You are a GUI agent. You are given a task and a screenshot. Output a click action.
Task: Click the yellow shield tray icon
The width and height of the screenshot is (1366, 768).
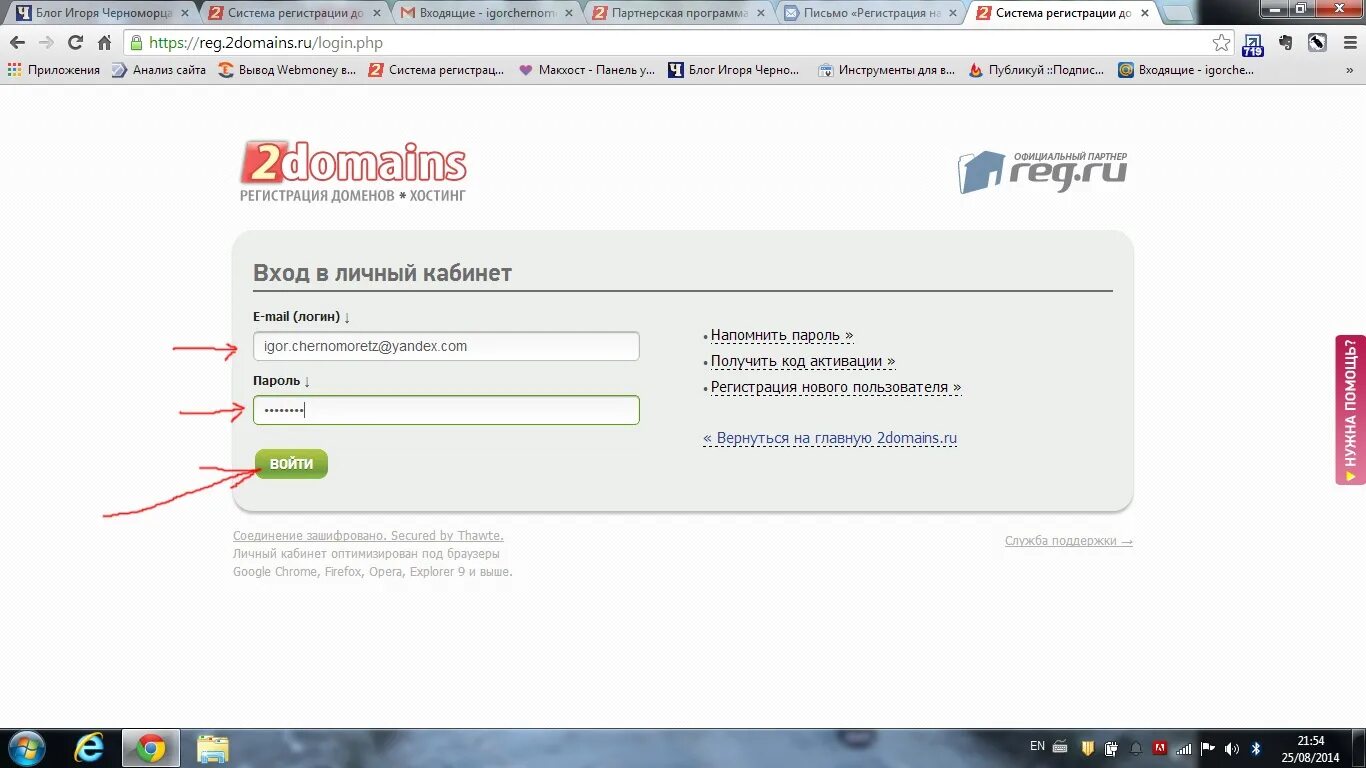[1087, 748]
